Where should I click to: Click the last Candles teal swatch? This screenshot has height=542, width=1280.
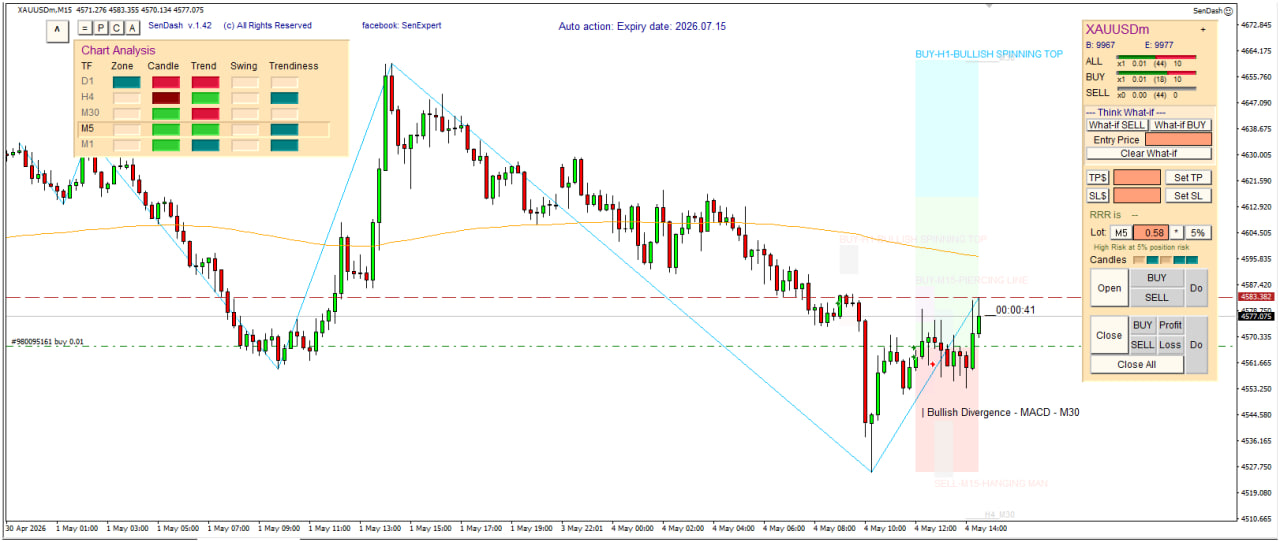click(x=1192, y=260)
